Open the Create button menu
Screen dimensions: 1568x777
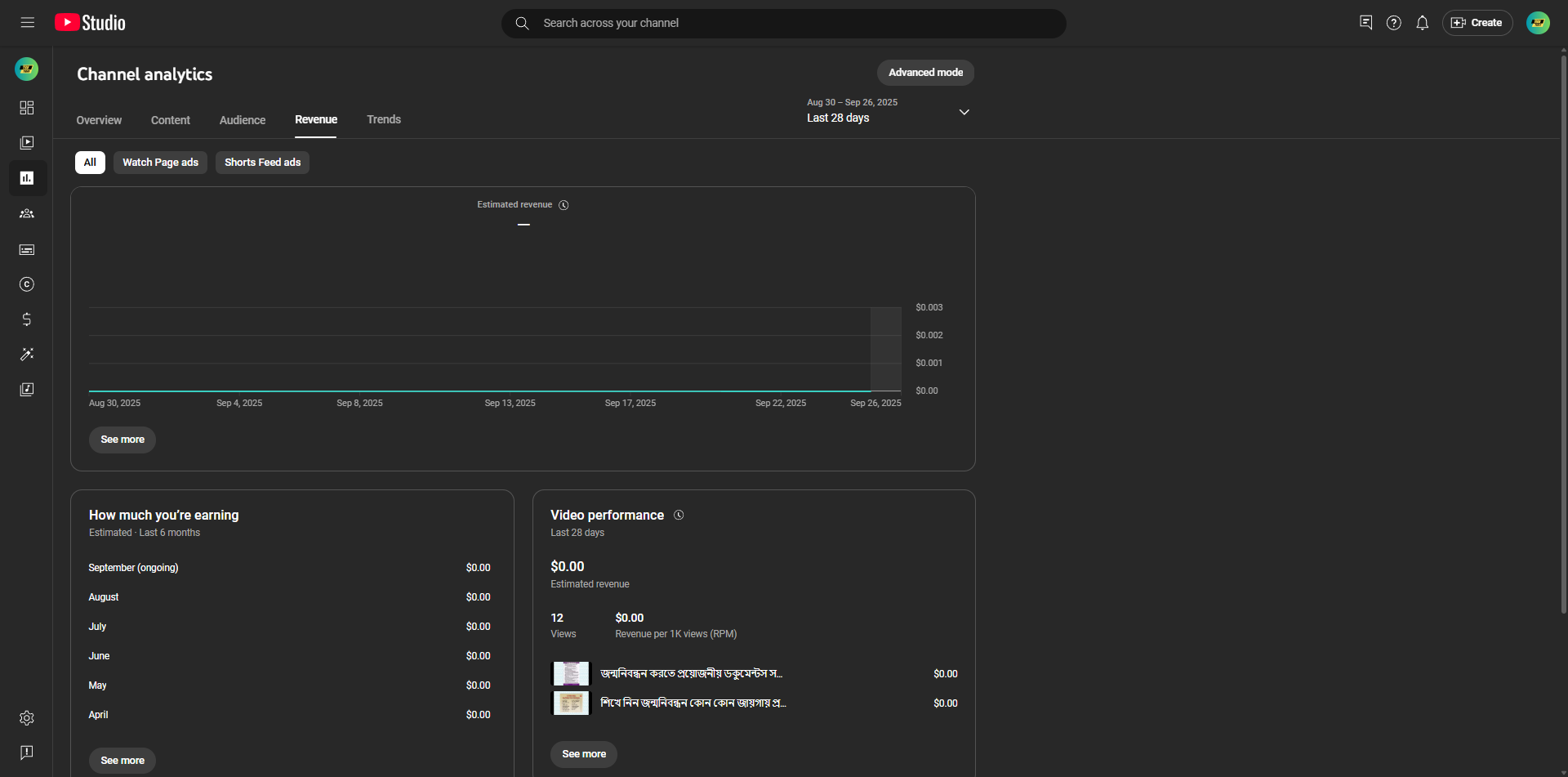point(1477,23)
